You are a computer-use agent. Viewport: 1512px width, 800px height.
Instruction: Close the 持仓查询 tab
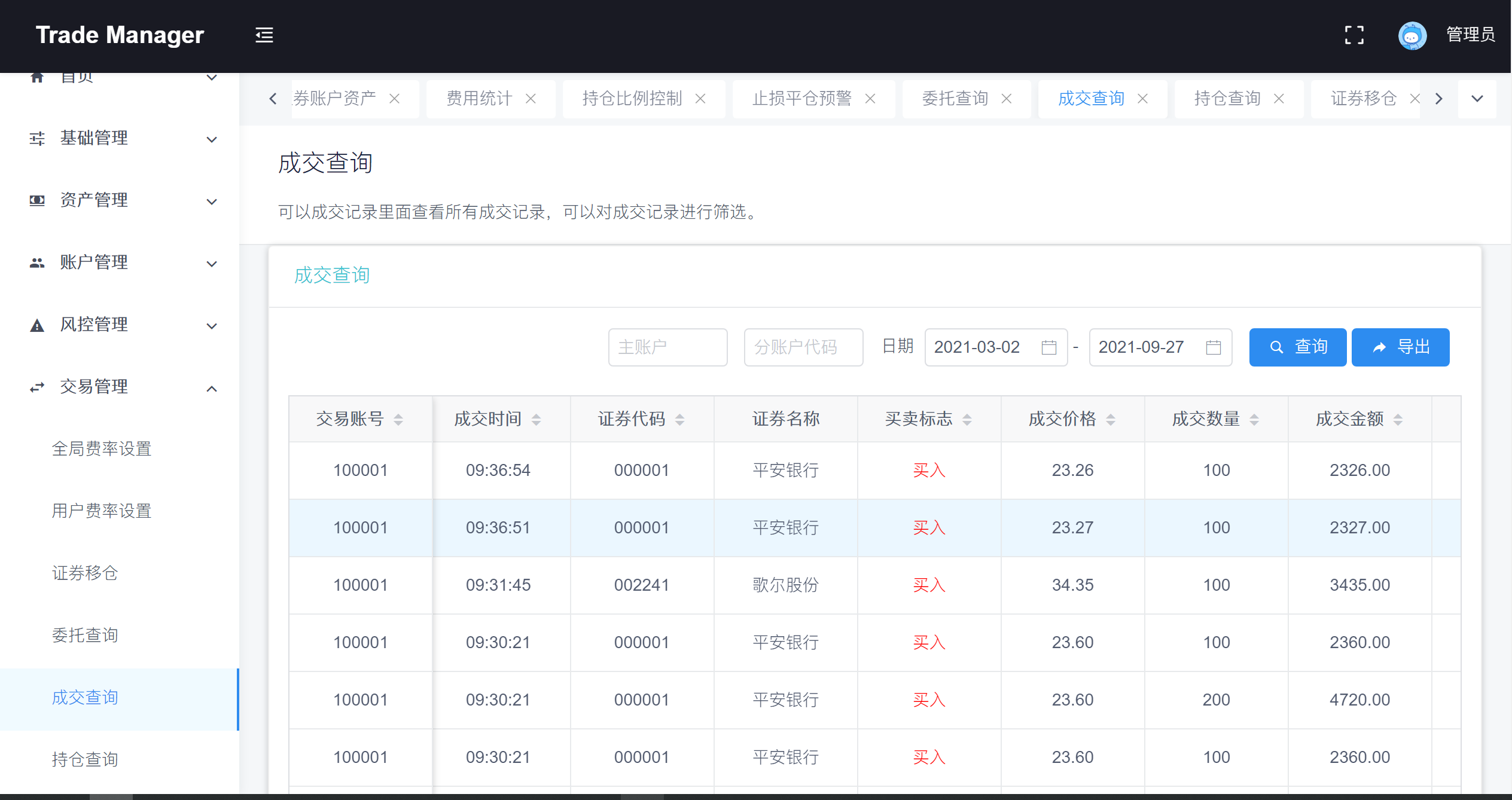pyautogui.click(x=1279, y=99)
